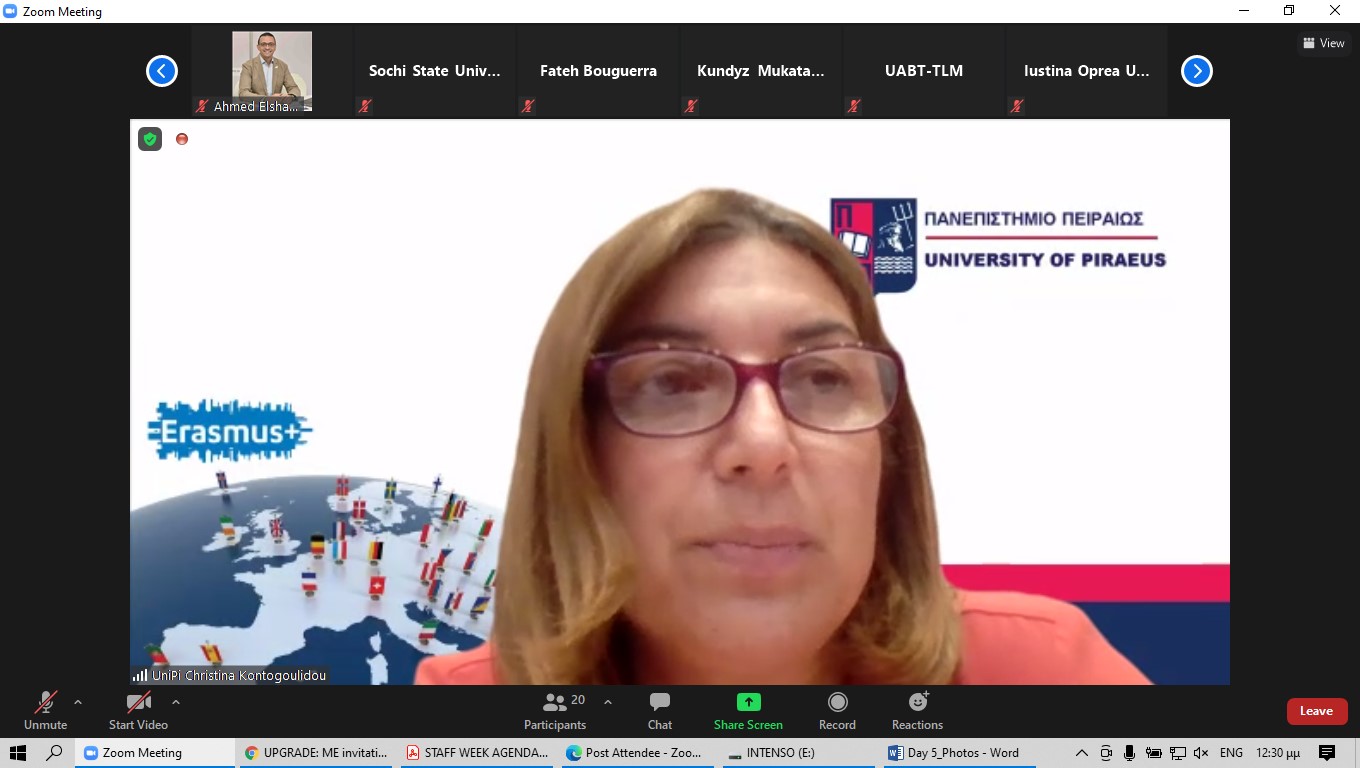Select the Iustina Oprea participant tile

coord(1087,71)
